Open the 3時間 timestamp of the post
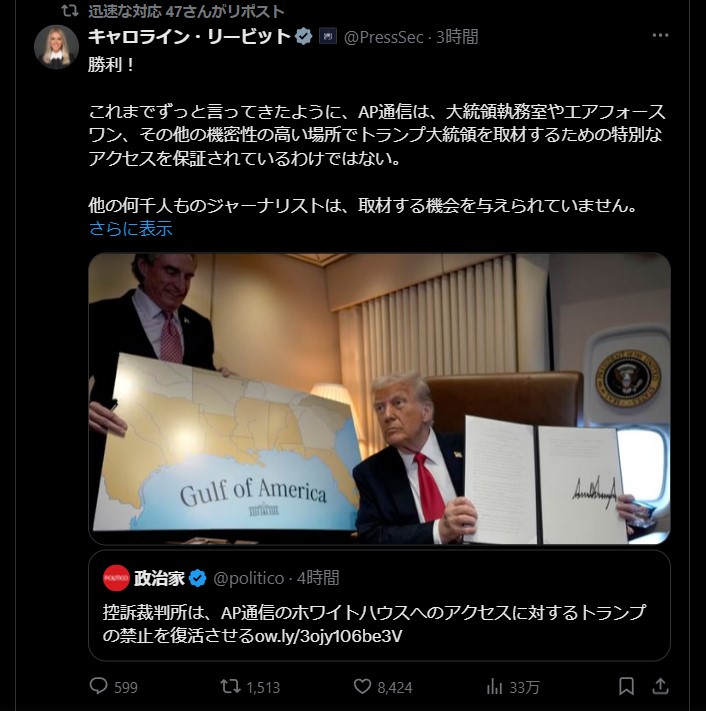Screen dimensions: 706x711 point(457,37)
